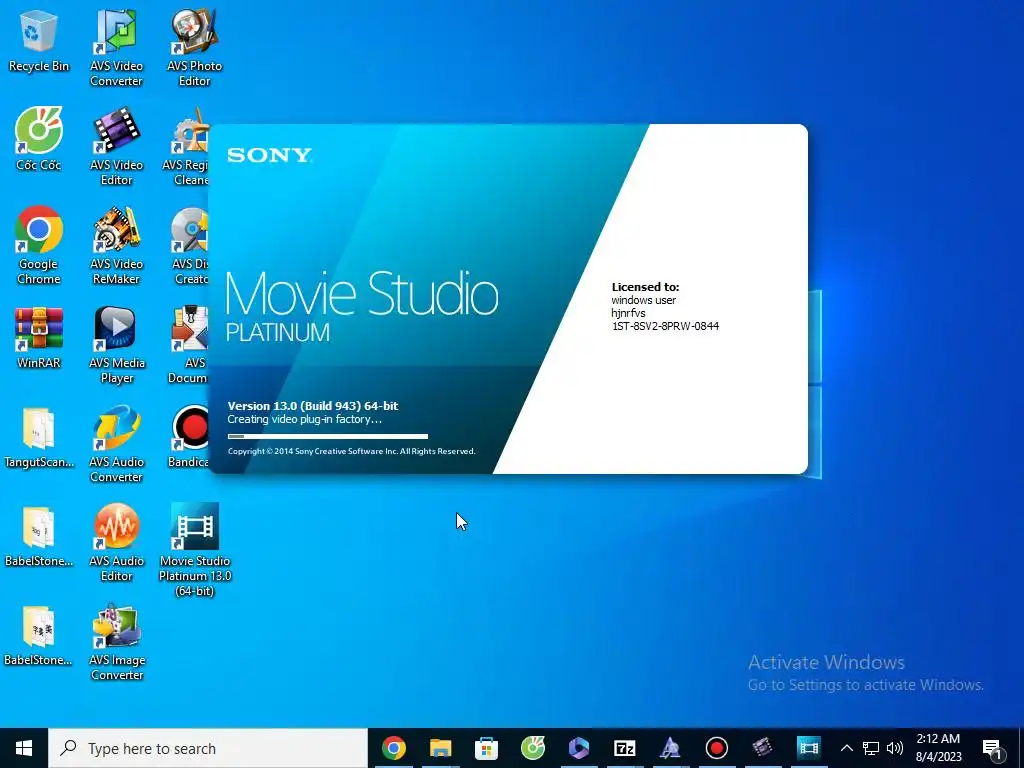
Task: Open AVS Audio Converter desktop shortcut
Action: 116,444
